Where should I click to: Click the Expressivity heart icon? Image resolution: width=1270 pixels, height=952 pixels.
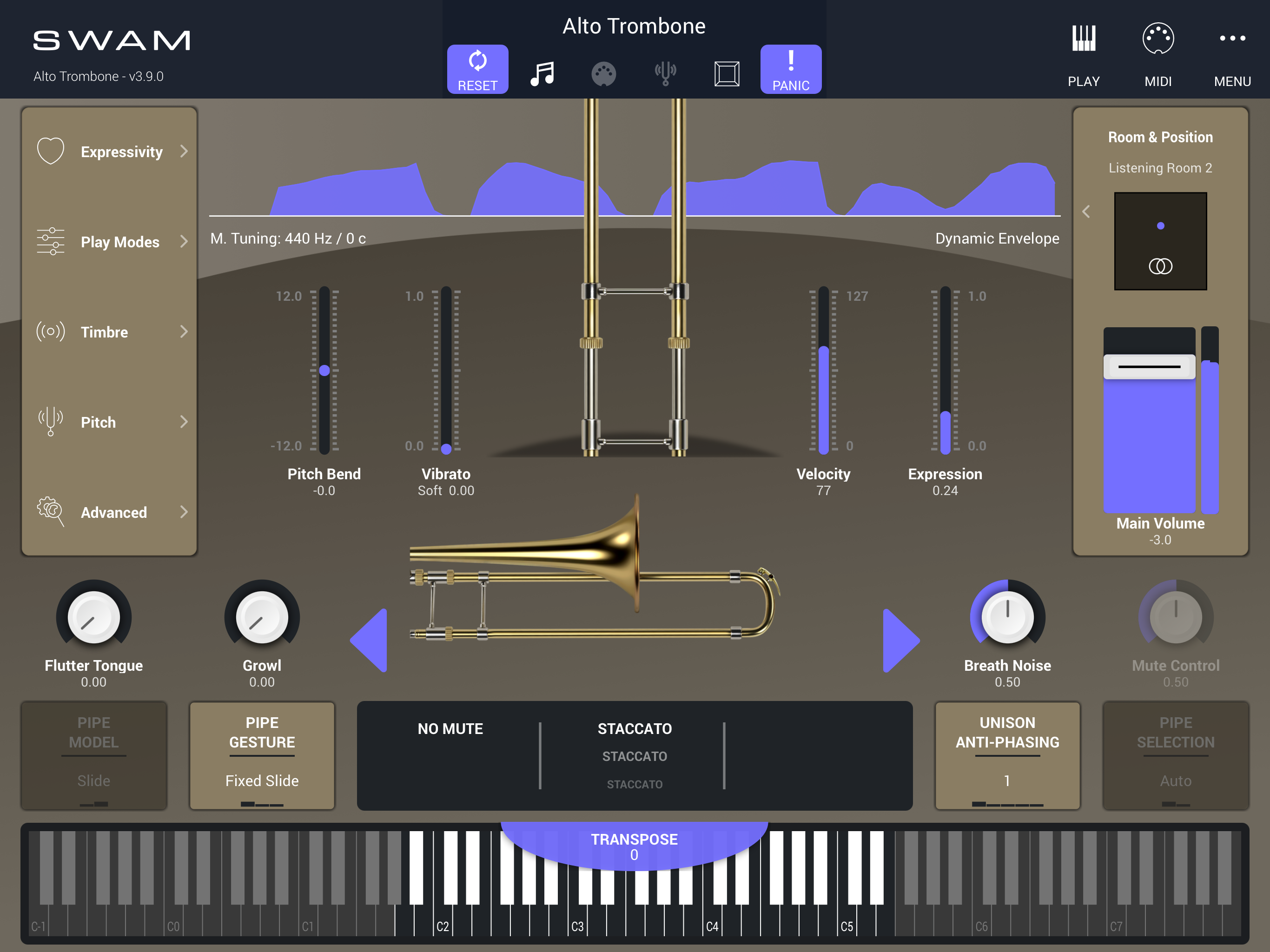[51, 151]
